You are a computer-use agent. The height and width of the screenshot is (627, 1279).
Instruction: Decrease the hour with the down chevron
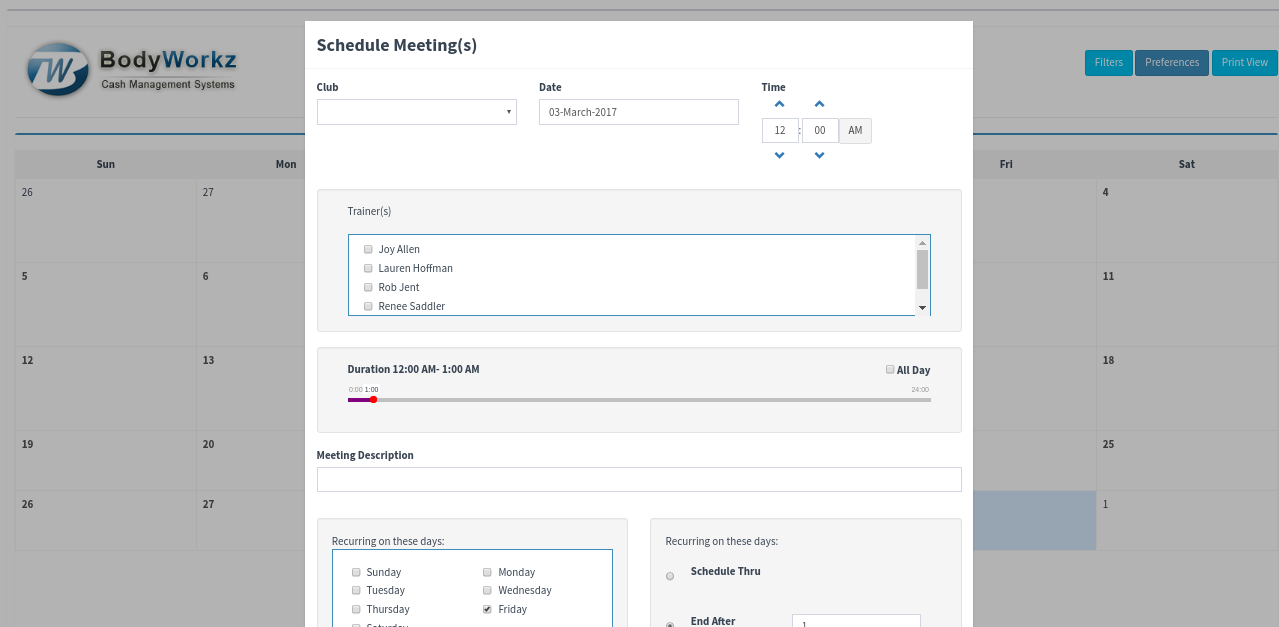[x=780, y=155]
